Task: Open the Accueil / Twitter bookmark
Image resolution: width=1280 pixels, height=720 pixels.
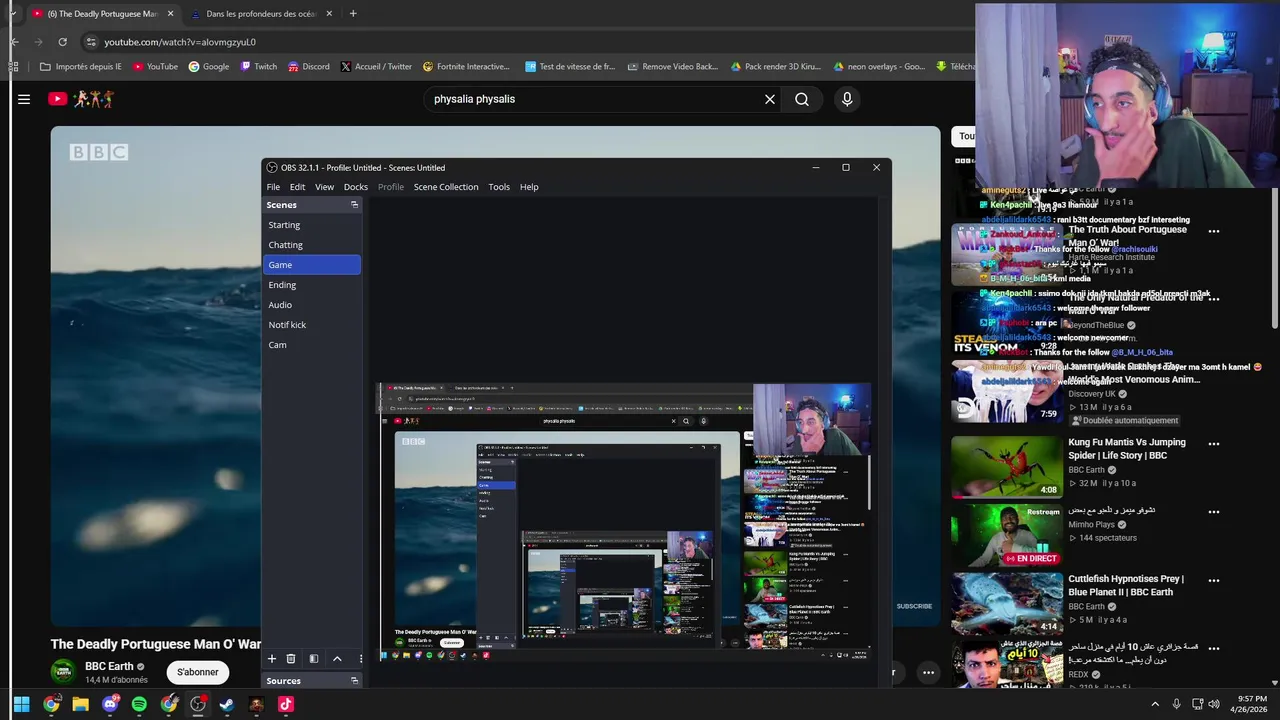Action: click(376, 67)
